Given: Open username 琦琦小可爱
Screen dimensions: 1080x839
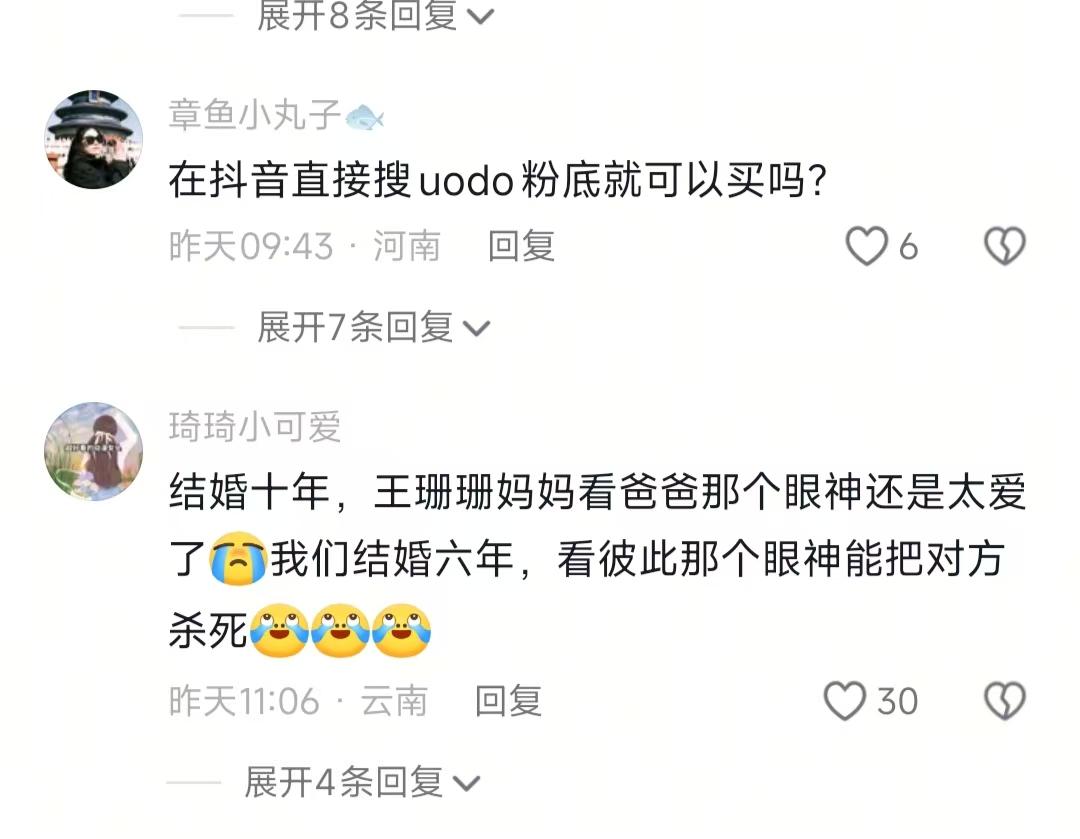Looking at the screenshot, I should (255, 426).
